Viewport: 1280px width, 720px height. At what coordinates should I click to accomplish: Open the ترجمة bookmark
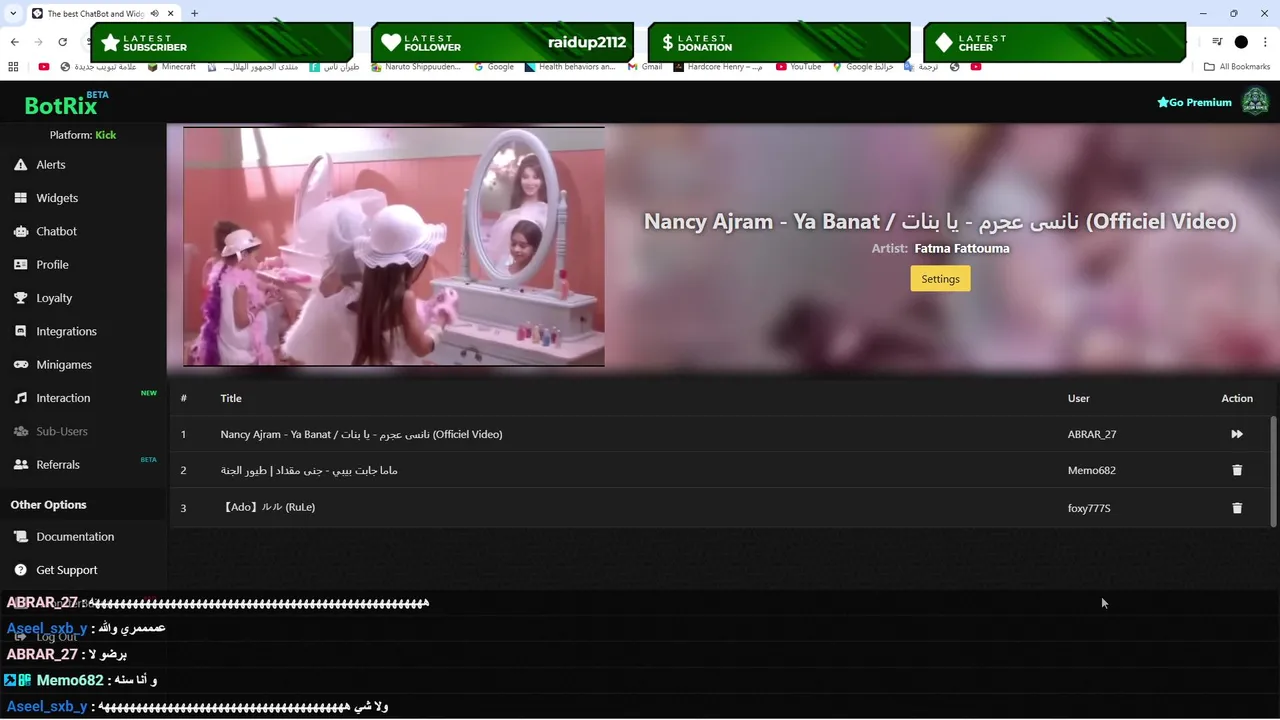[x=921, y=67]
